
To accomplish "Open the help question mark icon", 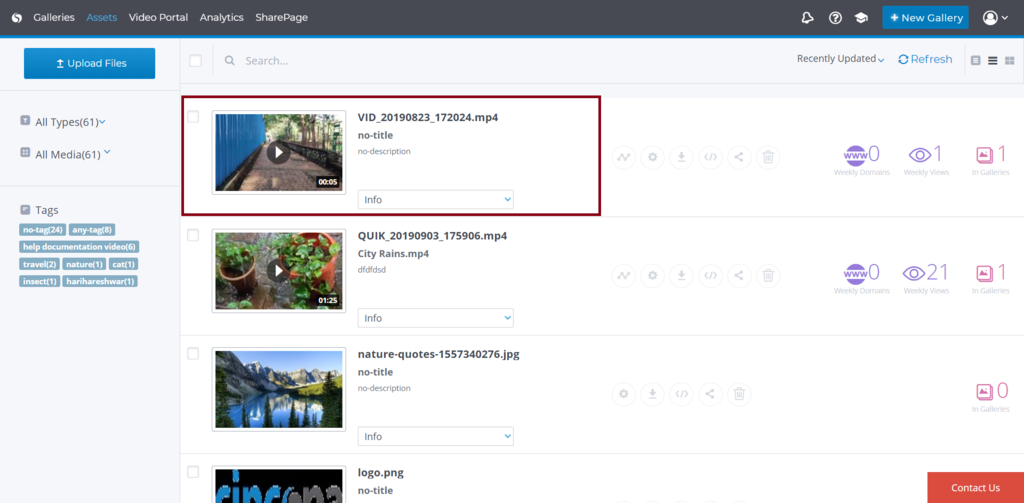I will pyautogui.click(x=835, y=18).
